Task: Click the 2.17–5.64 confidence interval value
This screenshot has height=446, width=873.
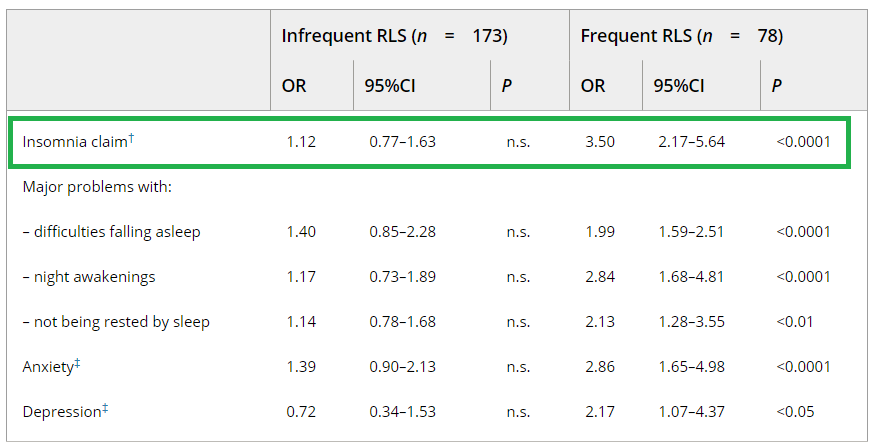Action: 691,142
